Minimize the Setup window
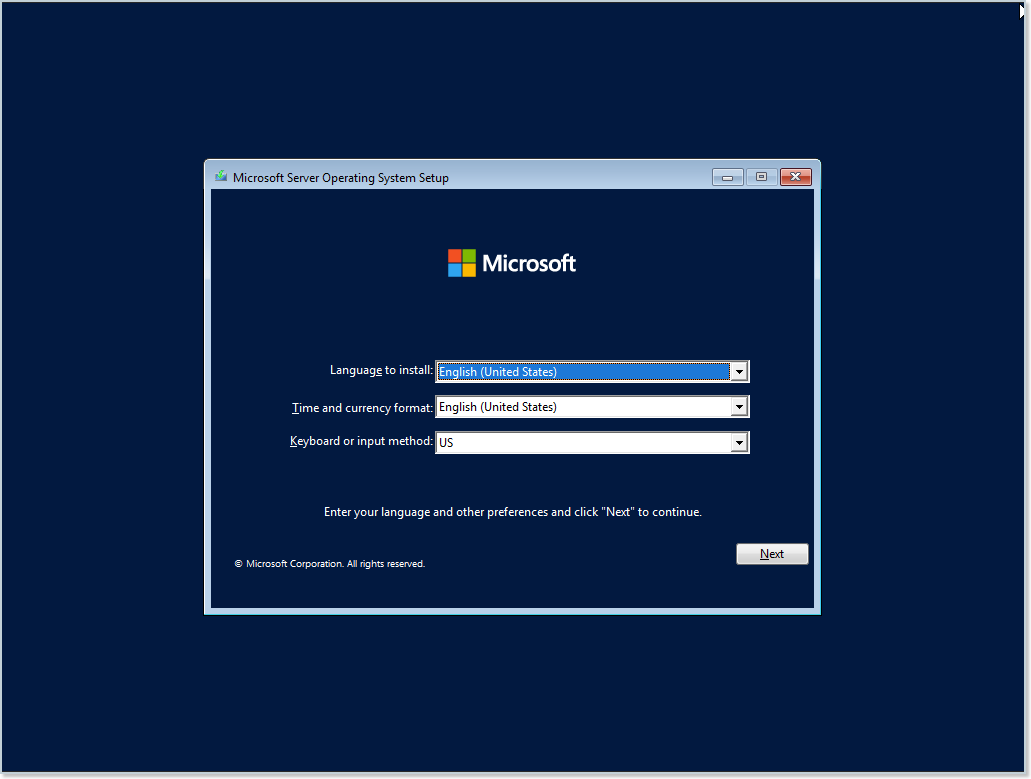1031x779 pixels. (727, 177)
